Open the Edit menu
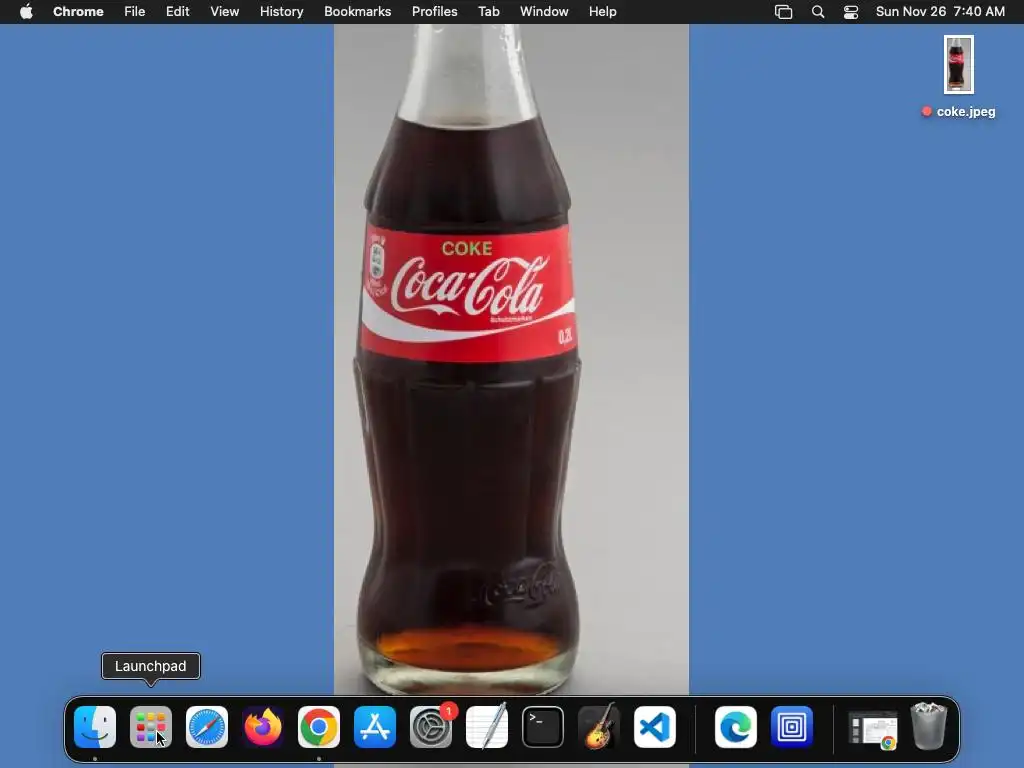The height and width of the screenshot is (768, 1024). (x=178, y=12)
